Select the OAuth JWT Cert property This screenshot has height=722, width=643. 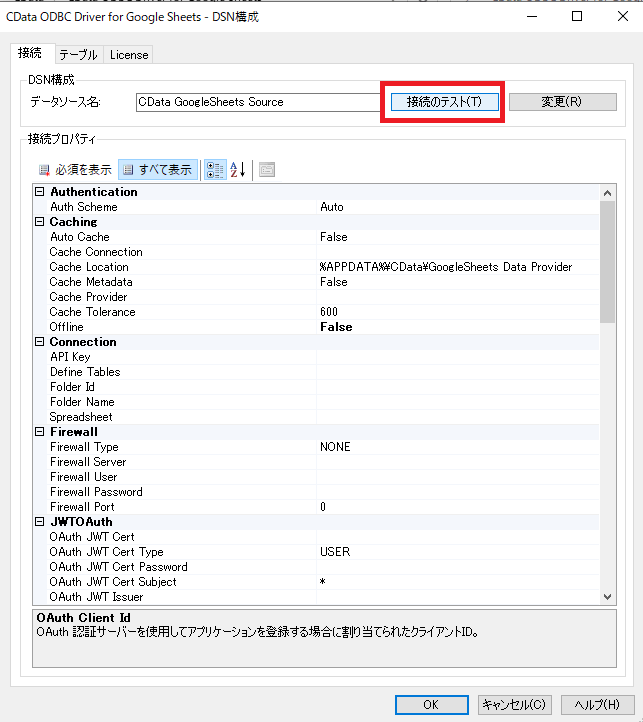[322, 537]
